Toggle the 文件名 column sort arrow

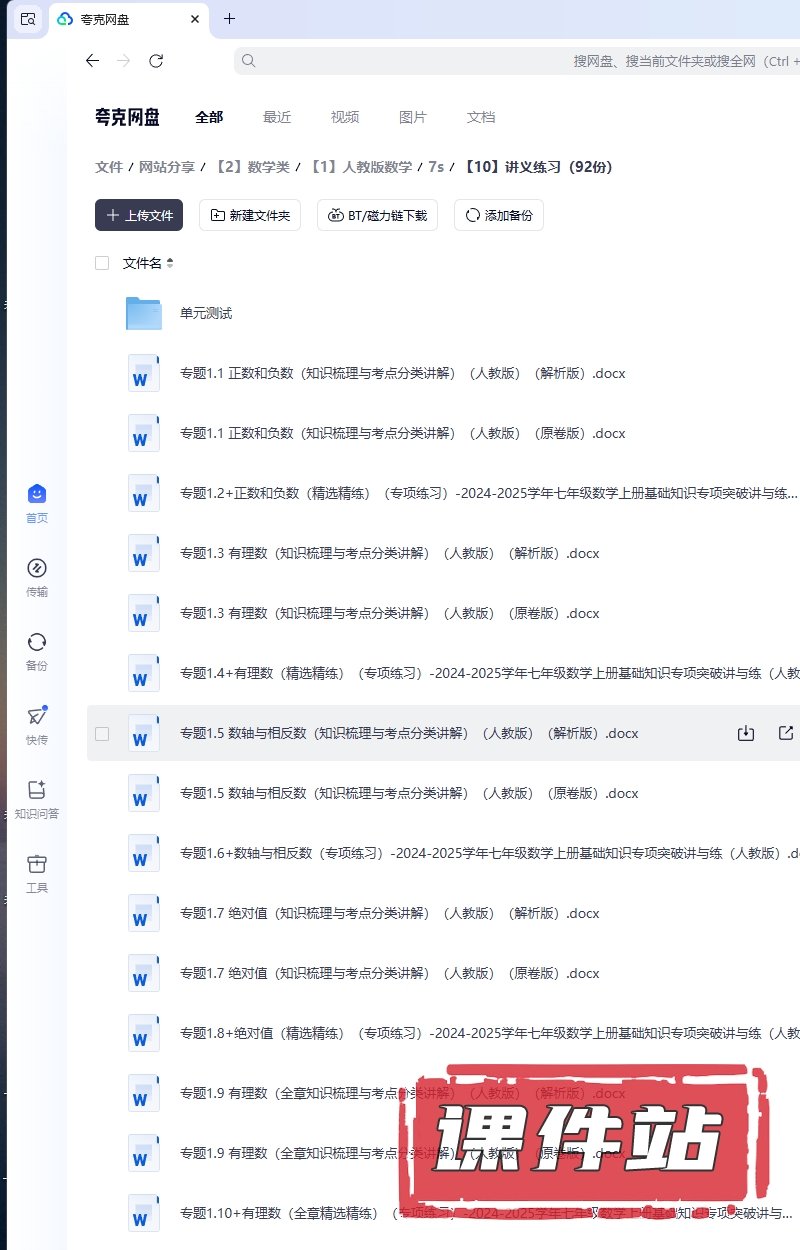pyautogui.click(x=169, y=263)
